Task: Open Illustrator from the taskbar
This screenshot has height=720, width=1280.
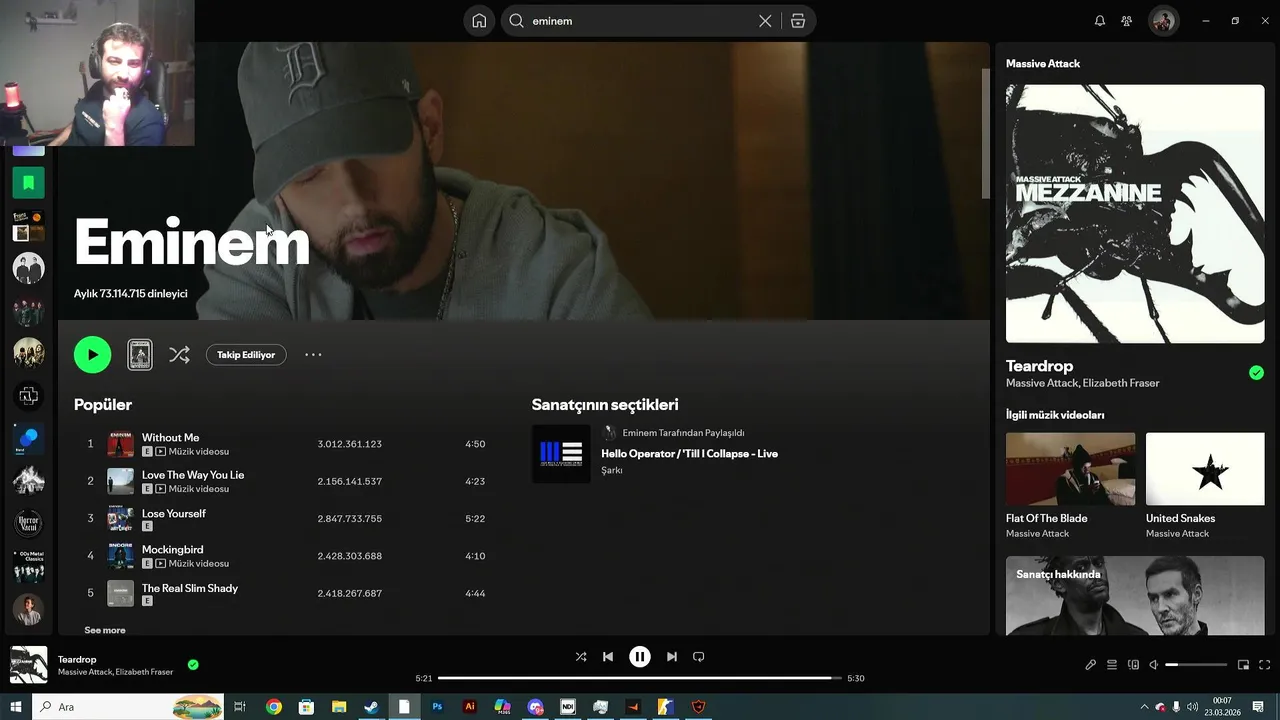Action: pyautogui.click(x=470, y=707)
